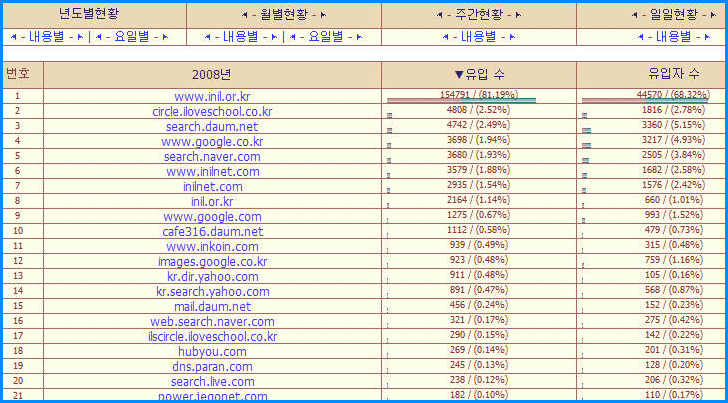Open www.google.co.kr referrer link
This screenshot has height=403, width=728.
coord(212,142)
